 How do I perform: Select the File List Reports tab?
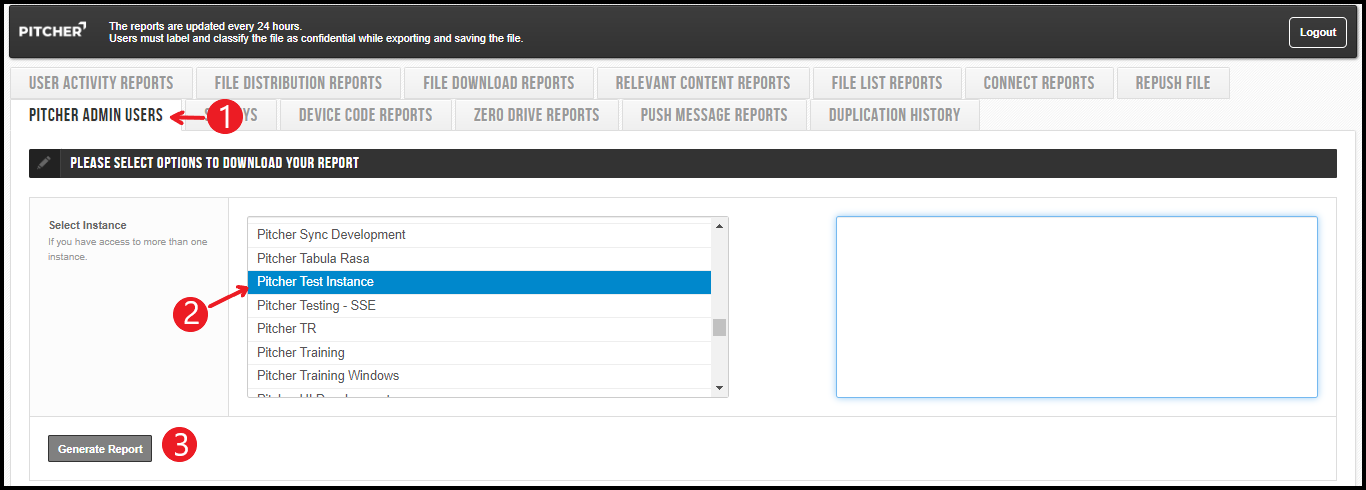[886, 83]
